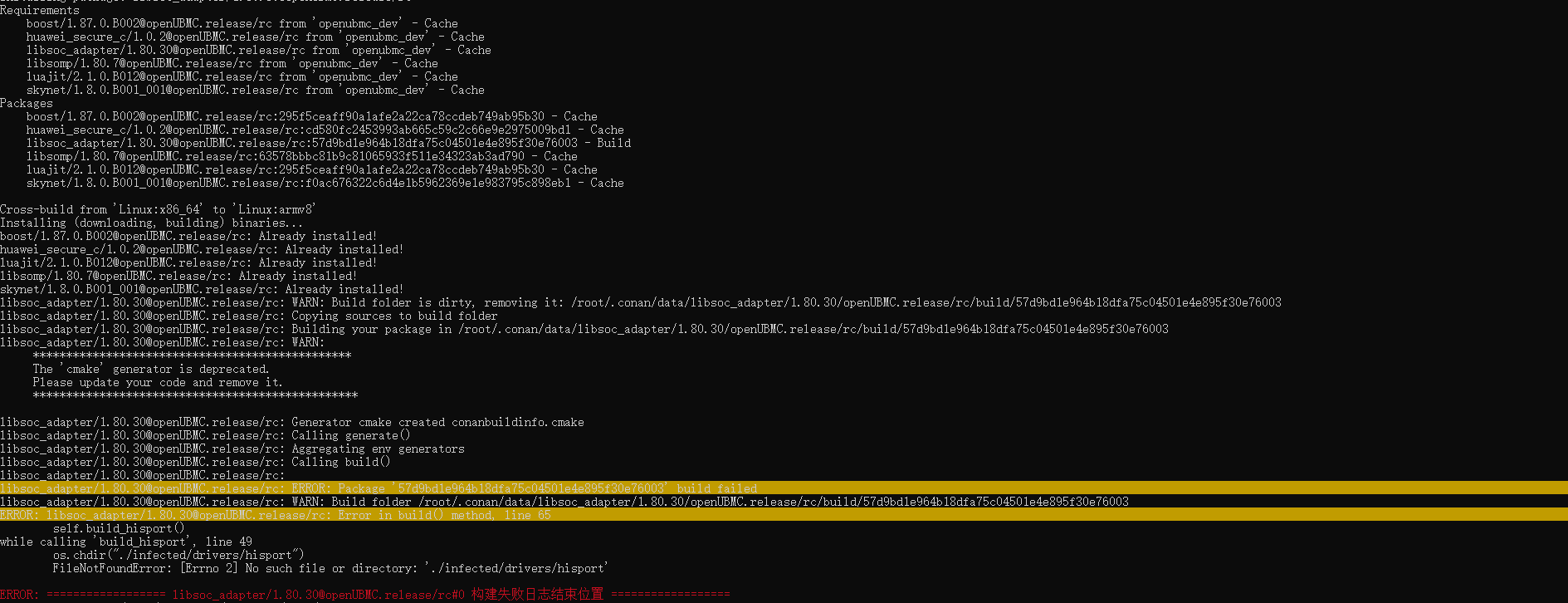
Task: Click "Generator cmake created conanbuildinfo.cmake" line
Action: pos(437,423)
